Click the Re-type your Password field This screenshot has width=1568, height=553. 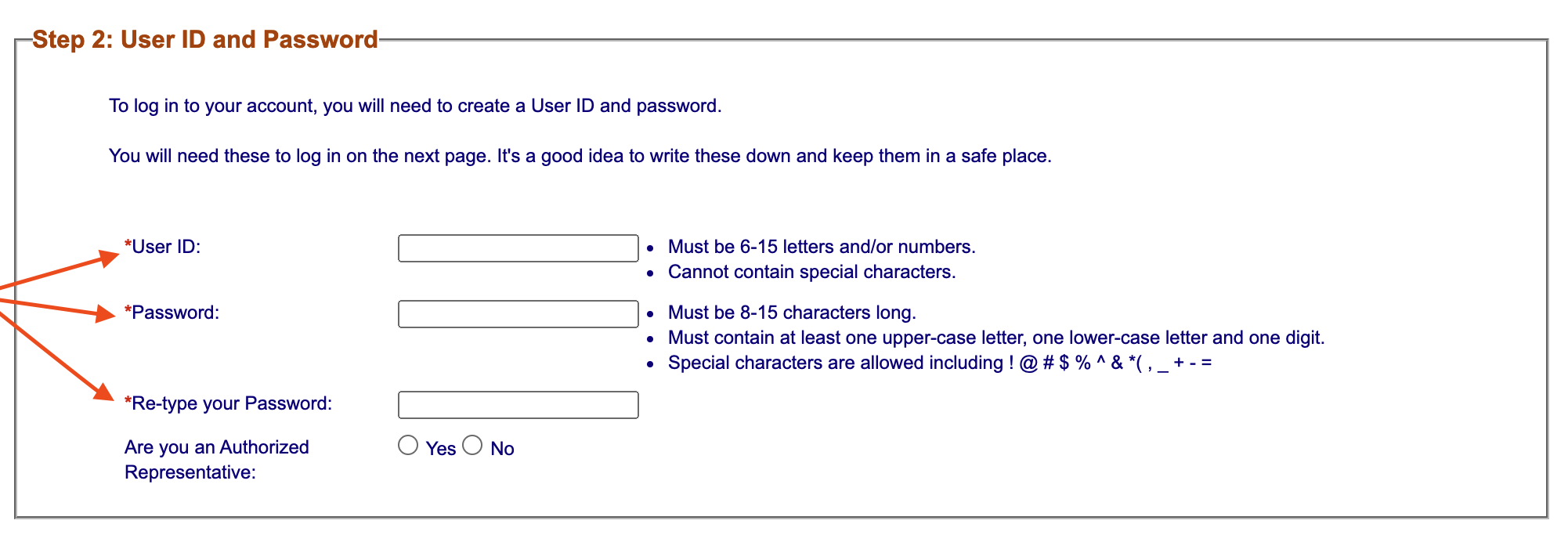coord(518,405)
